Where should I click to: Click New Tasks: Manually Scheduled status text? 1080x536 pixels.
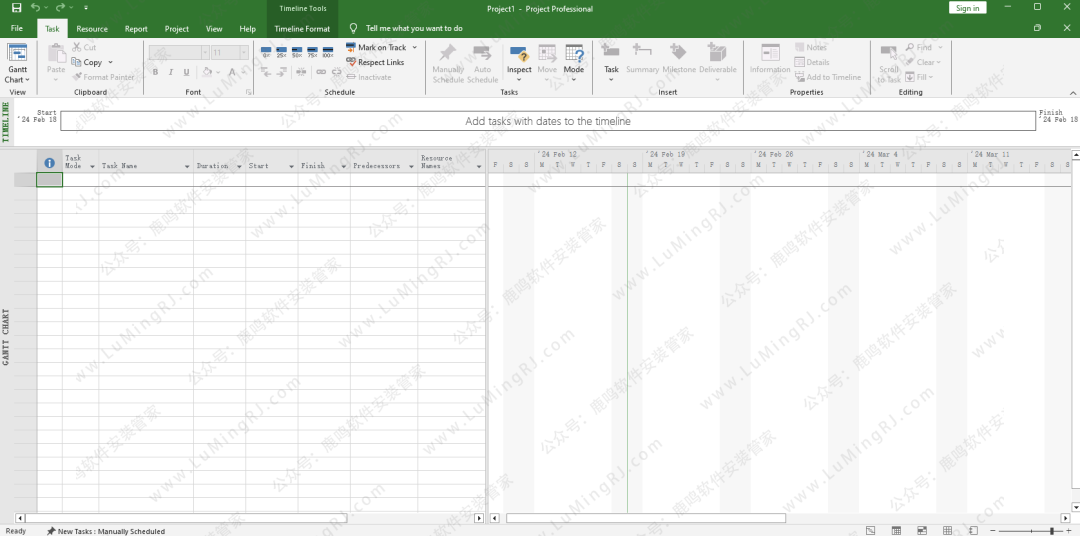point(111,531)
